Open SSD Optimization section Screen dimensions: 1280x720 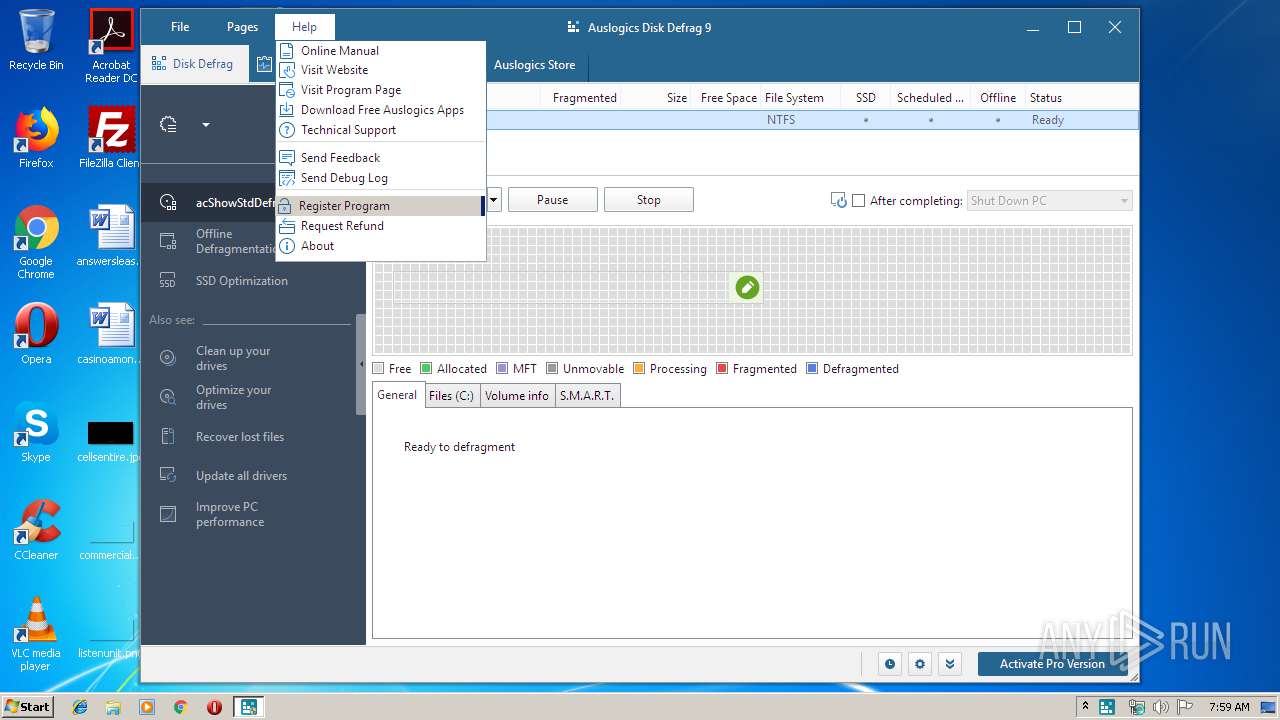241,281
